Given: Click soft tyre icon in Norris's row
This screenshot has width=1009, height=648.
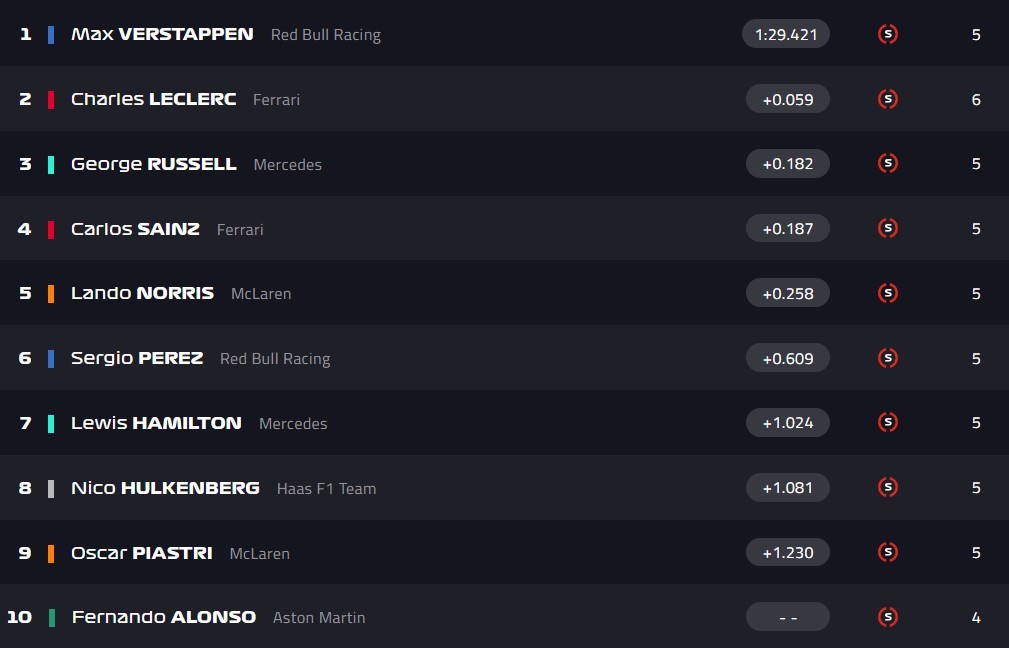Looking at the screenshot, I should (887, 293).
